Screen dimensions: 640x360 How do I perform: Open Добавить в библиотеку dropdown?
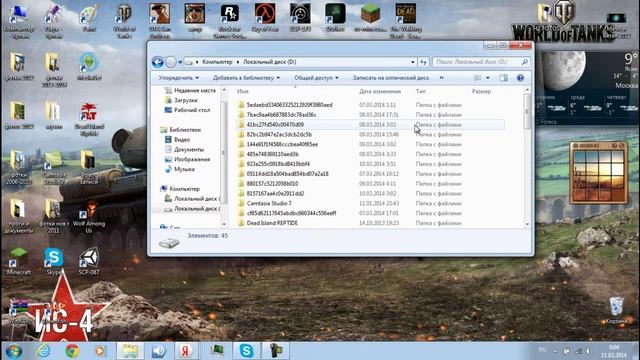click(x=246, y=78)
